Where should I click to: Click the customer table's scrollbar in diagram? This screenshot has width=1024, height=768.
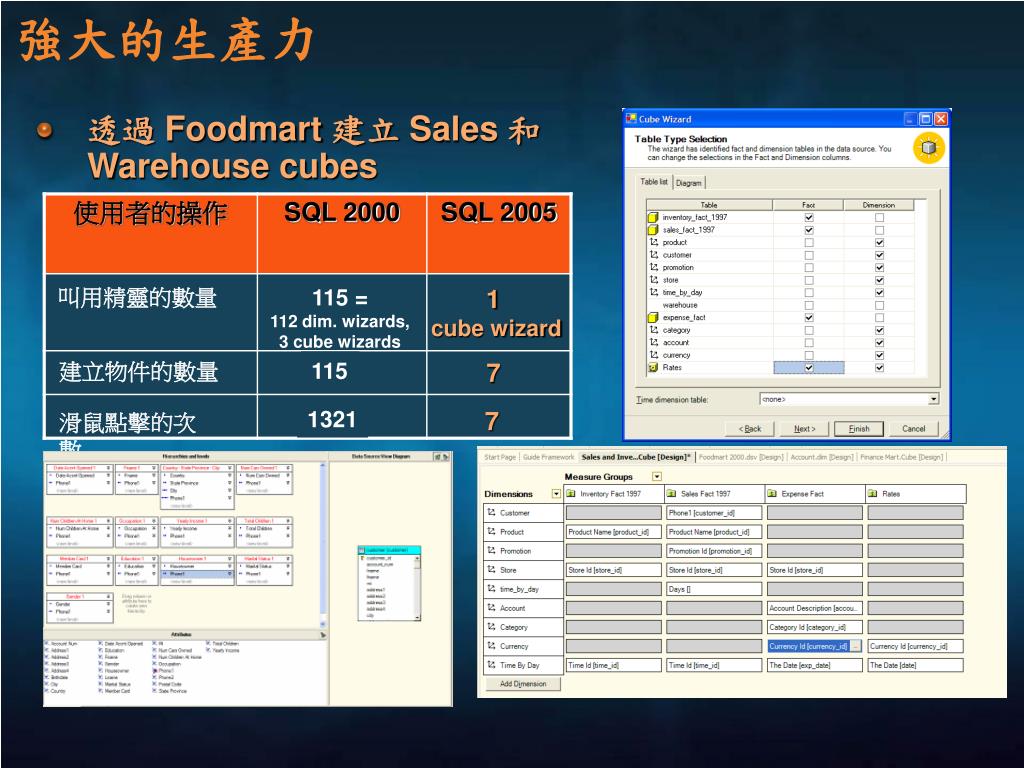click(417, 586)
